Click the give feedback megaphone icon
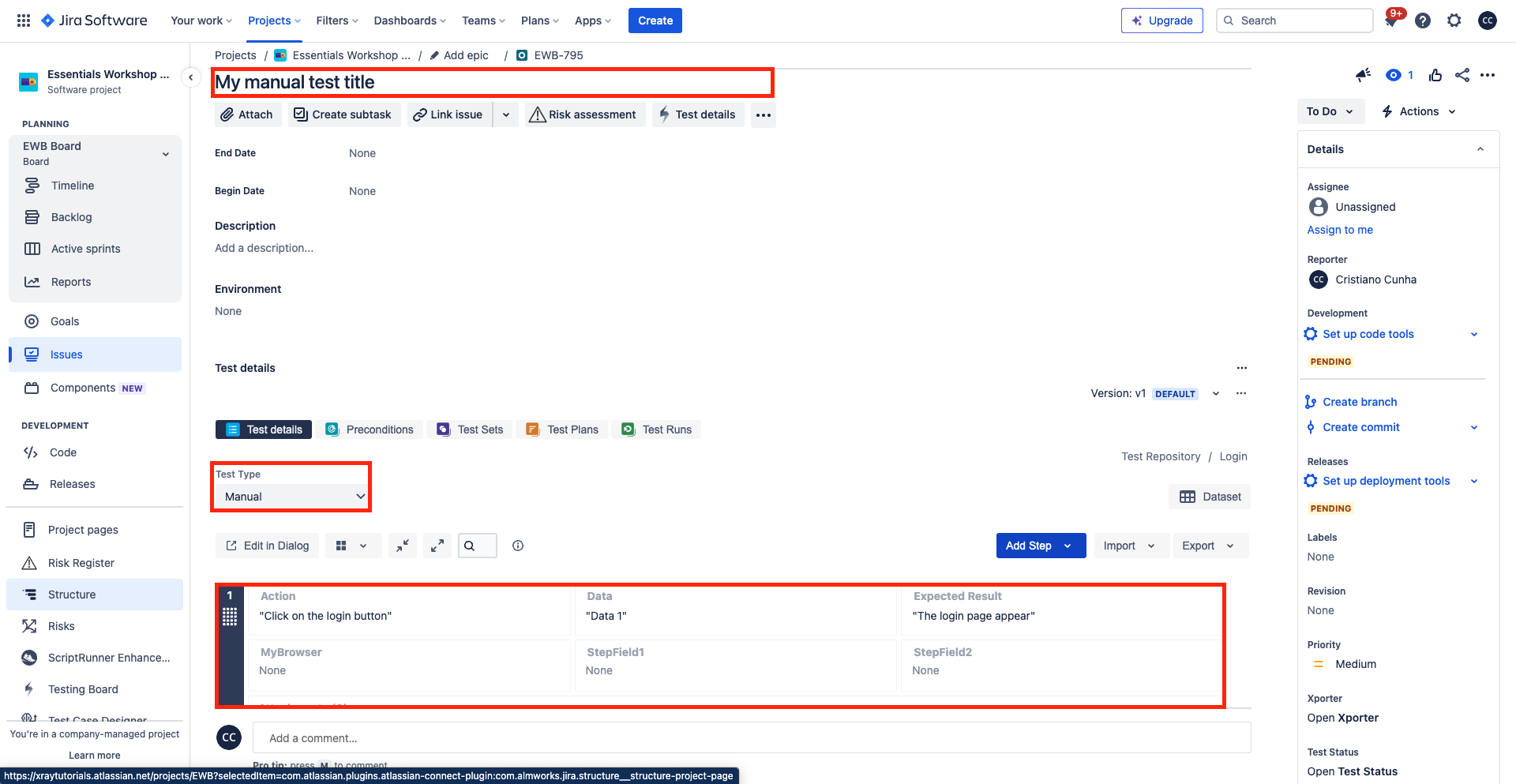The width and height of the screenshot is (1516, 784). pos(1364,75)
